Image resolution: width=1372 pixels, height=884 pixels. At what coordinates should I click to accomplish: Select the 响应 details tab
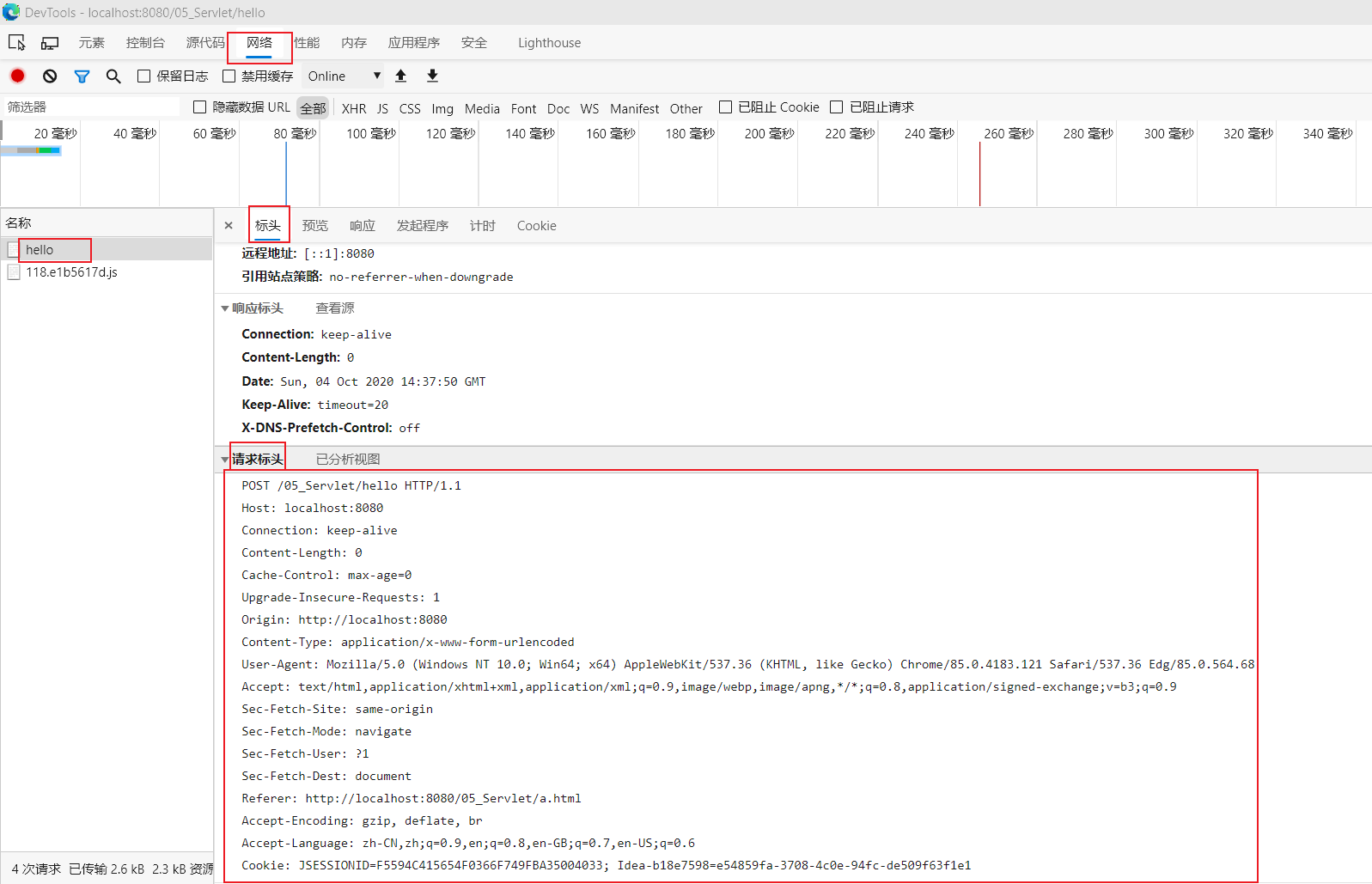tap(363, 225)
